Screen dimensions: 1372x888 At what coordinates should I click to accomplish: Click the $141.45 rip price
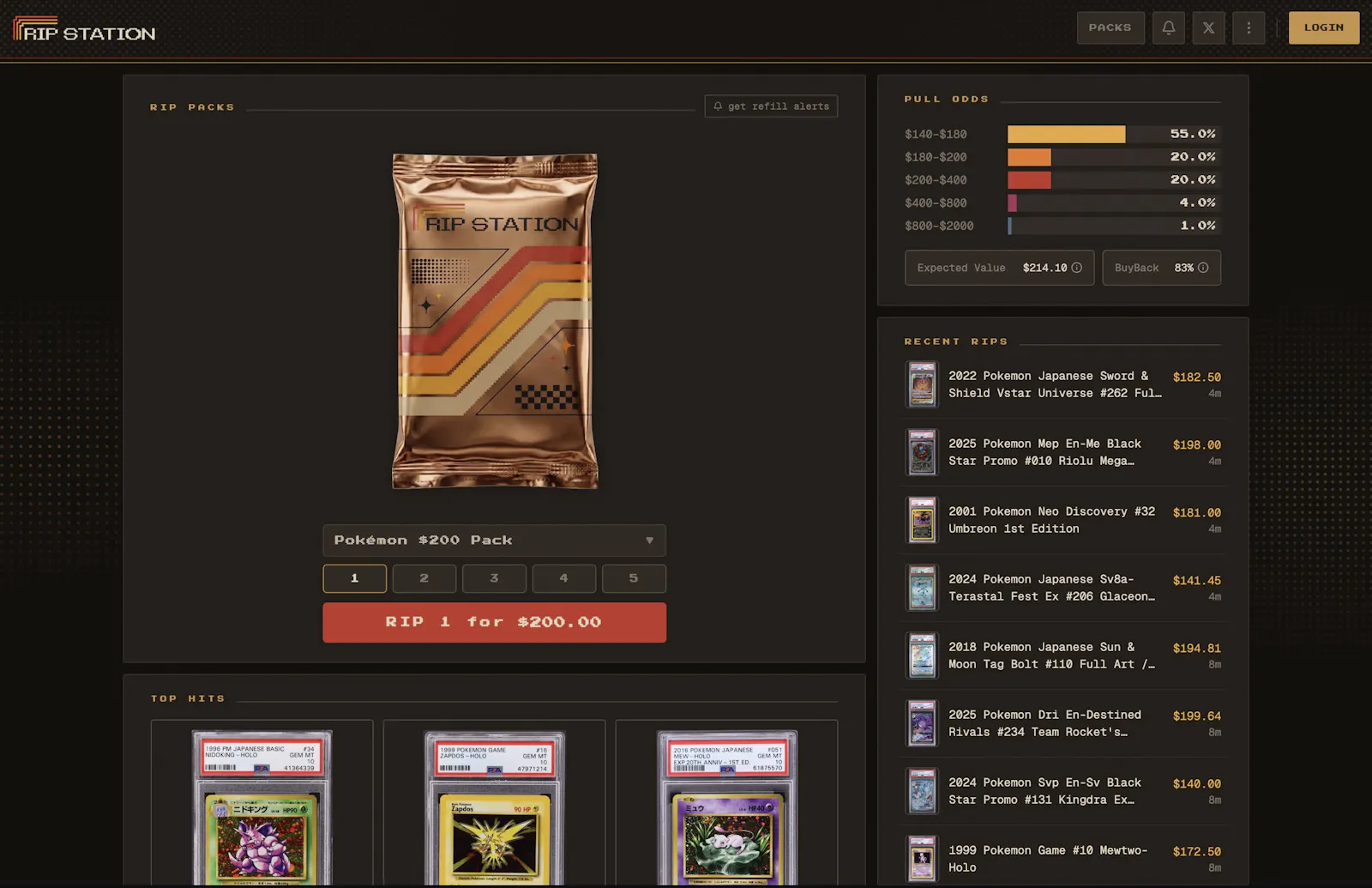(x=1196, y=580)
